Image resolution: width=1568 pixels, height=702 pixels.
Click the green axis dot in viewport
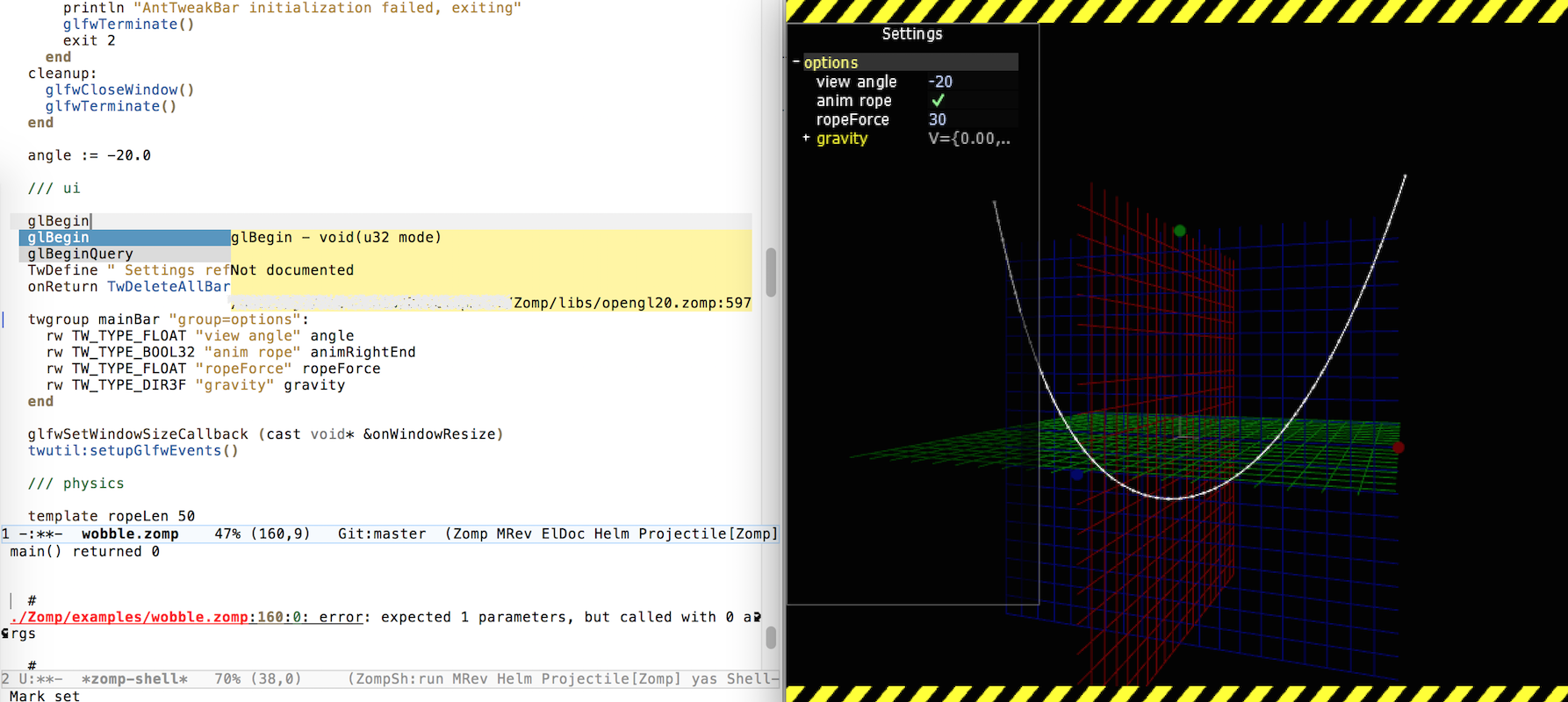pos(1180,231)
